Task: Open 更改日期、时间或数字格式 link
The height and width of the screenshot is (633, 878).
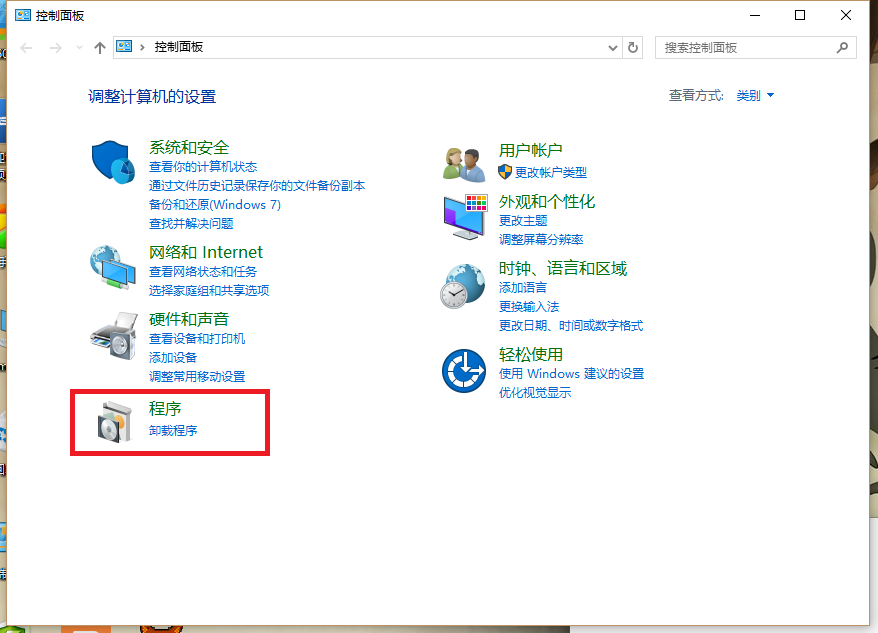Action: [571, 326]
